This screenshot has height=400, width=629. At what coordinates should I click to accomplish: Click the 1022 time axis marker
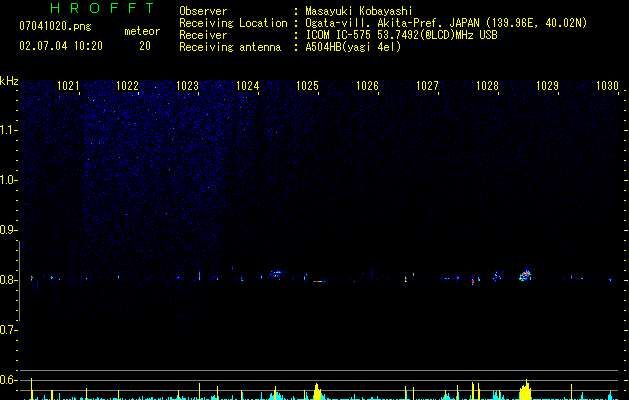coord(128,86)
